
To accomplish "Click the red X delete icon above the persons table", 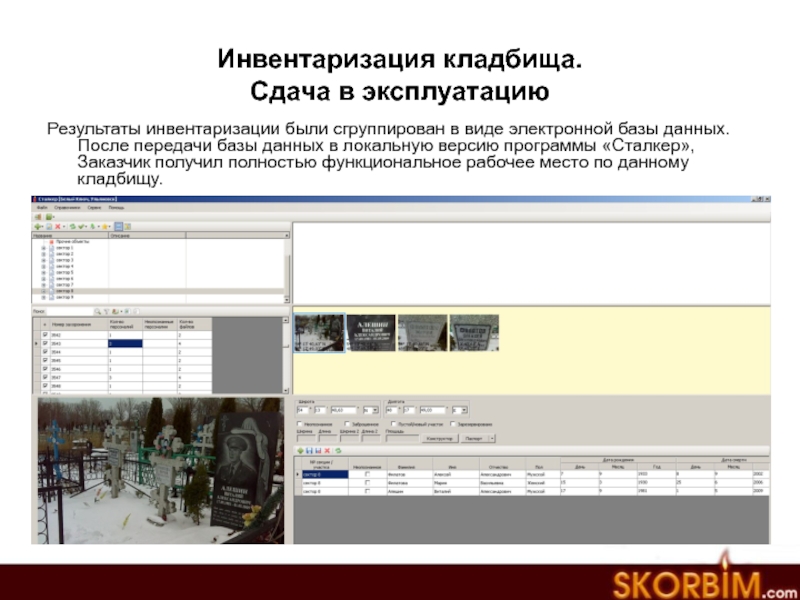I will [x=327, y=451].
